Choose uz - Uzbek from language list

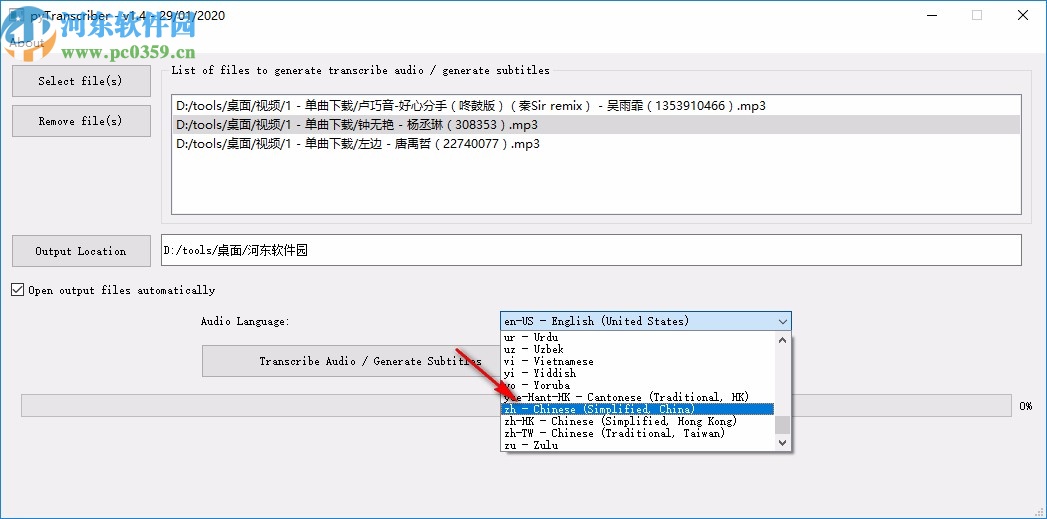pos(638,349)
